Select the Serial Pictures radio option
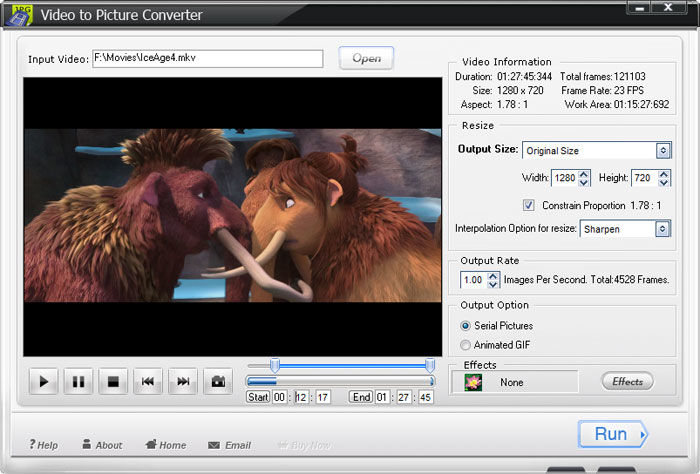The width and height of the screenshot is (700, 474). [x=466, y=326]
